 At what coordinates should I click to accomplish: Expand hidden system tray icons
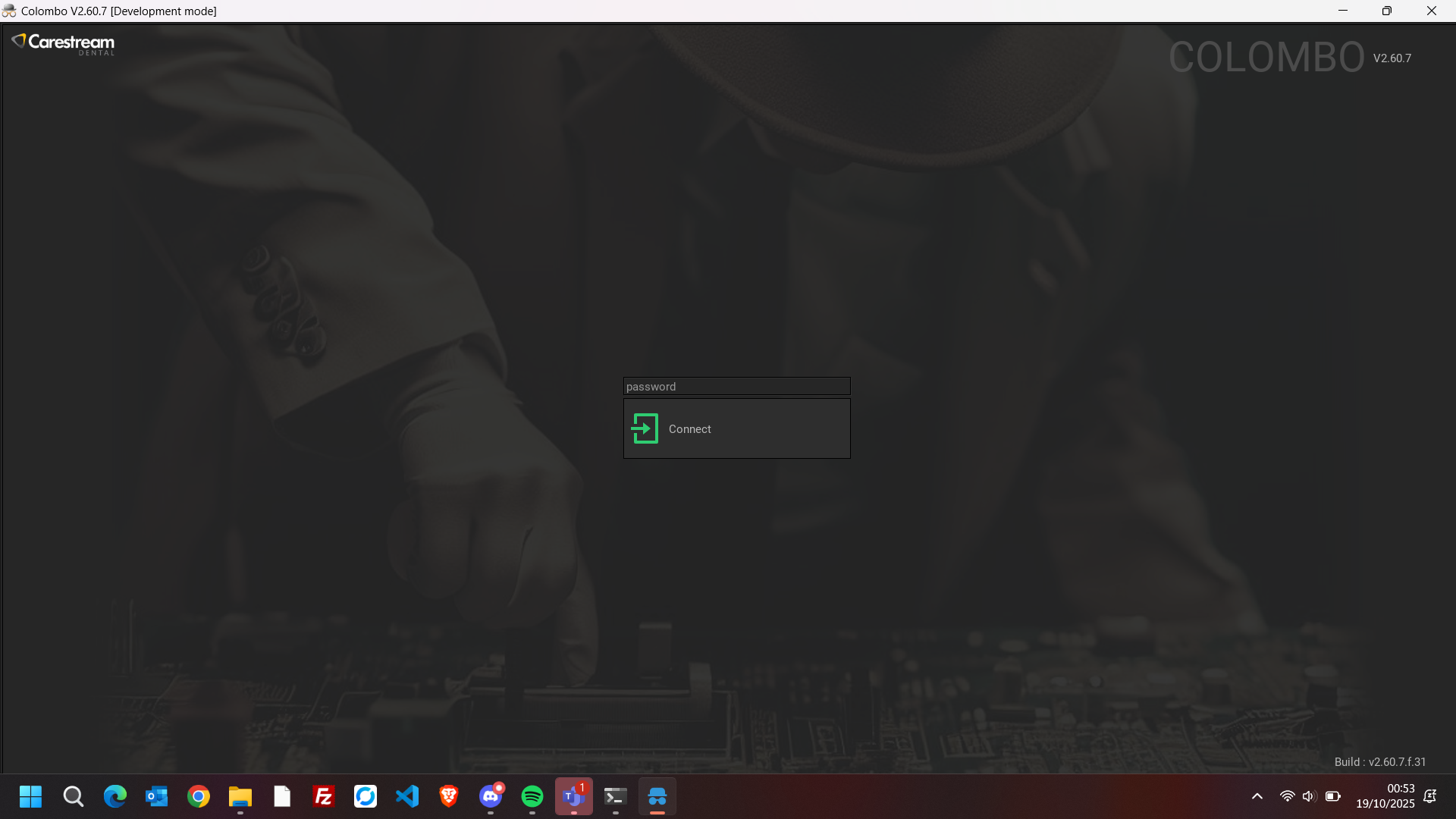[x=1257, y=797]
